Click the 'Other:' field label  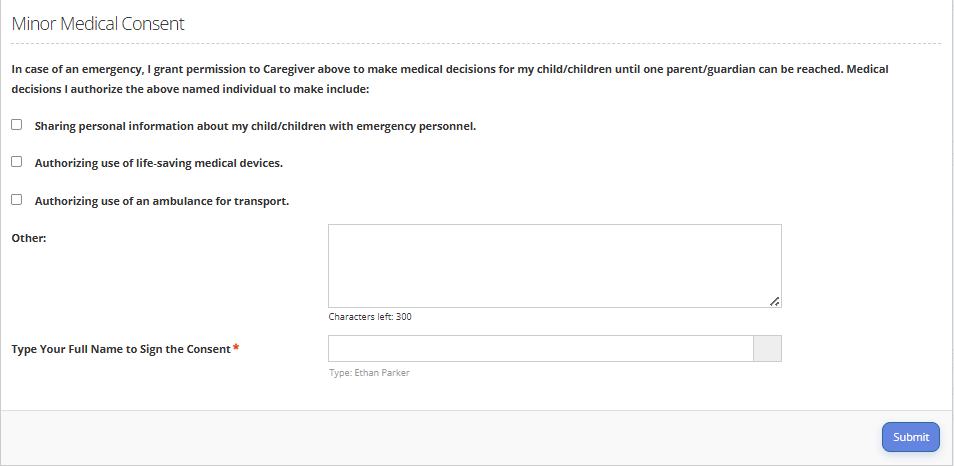[29, 238]
